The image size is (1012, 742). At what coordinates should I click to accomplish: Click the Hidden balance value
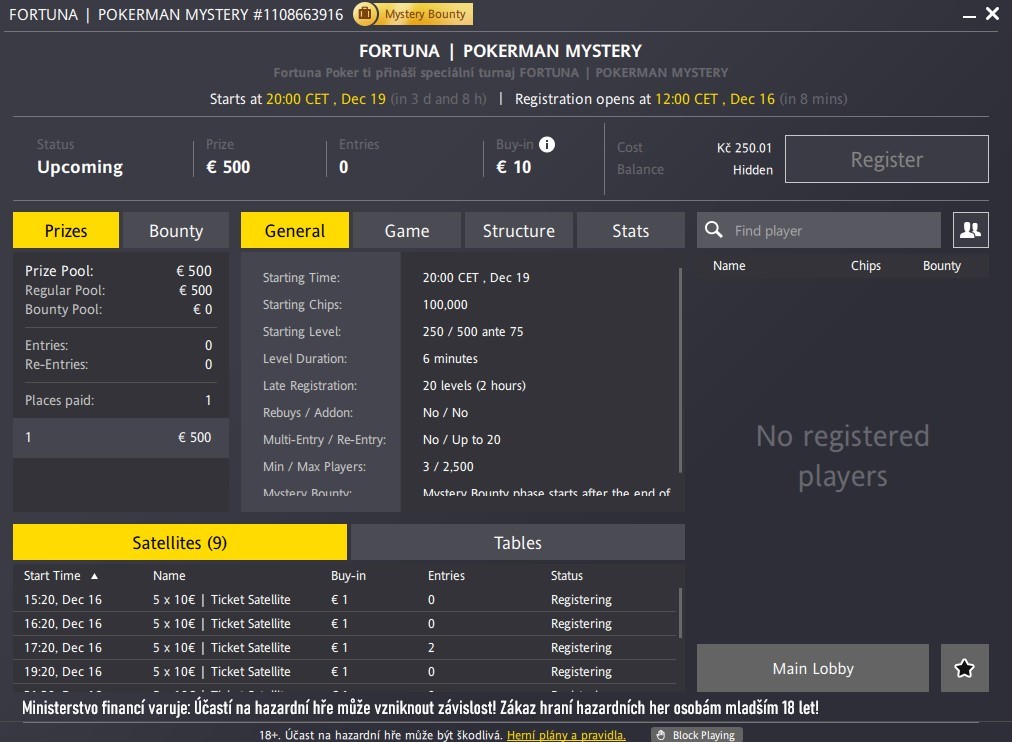coord(753,170)
